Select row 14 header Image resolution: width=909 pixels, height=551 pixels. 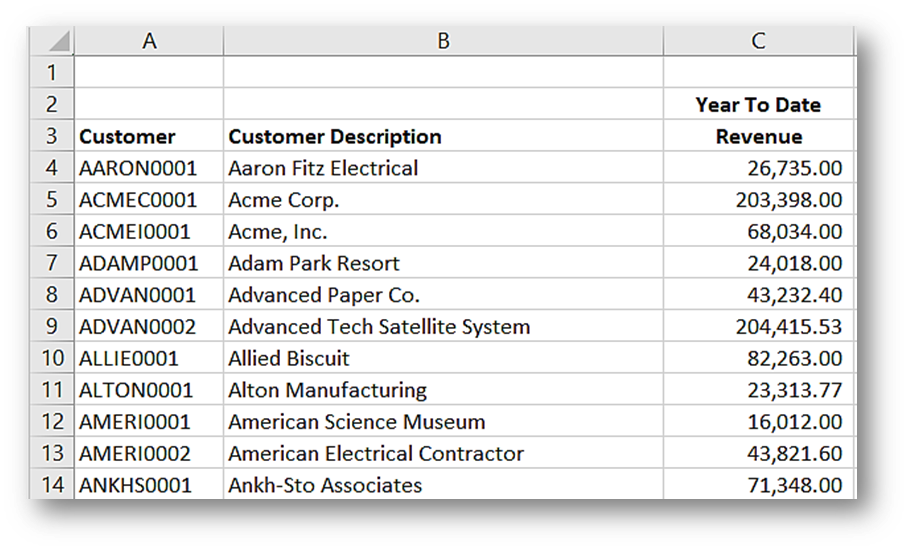pos(52,485)
